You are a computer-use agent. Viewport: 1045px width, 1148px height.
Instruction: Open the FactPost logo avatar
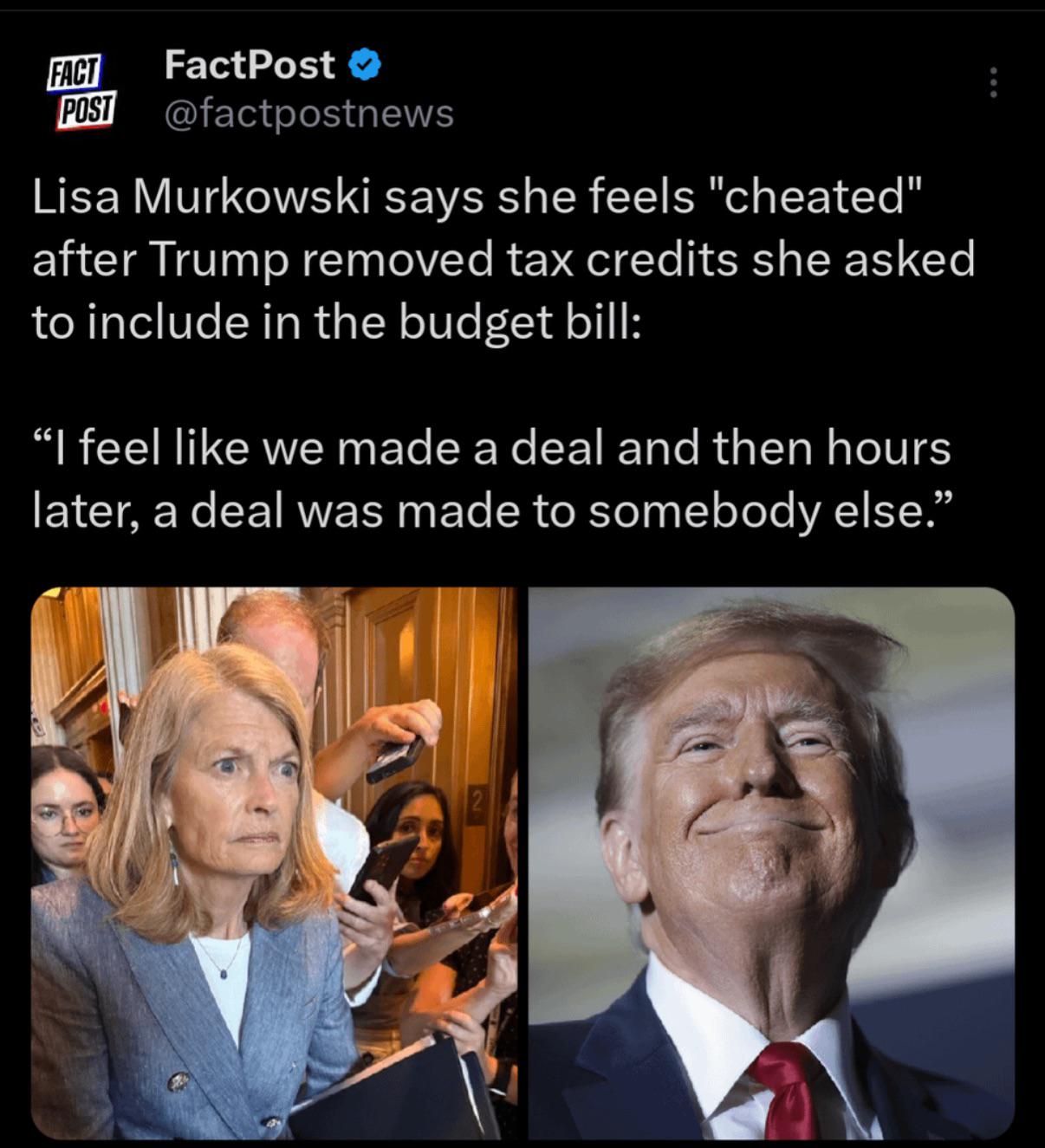81,92
